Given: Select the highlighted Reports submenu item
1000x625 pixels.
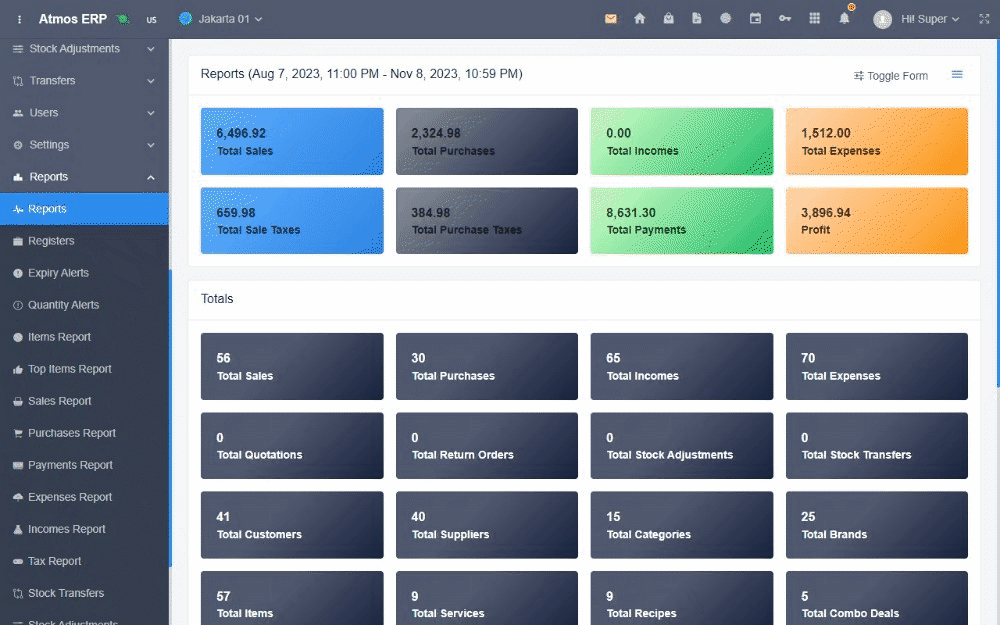Looking at the screenshot, I should click(x=84, y=209).
